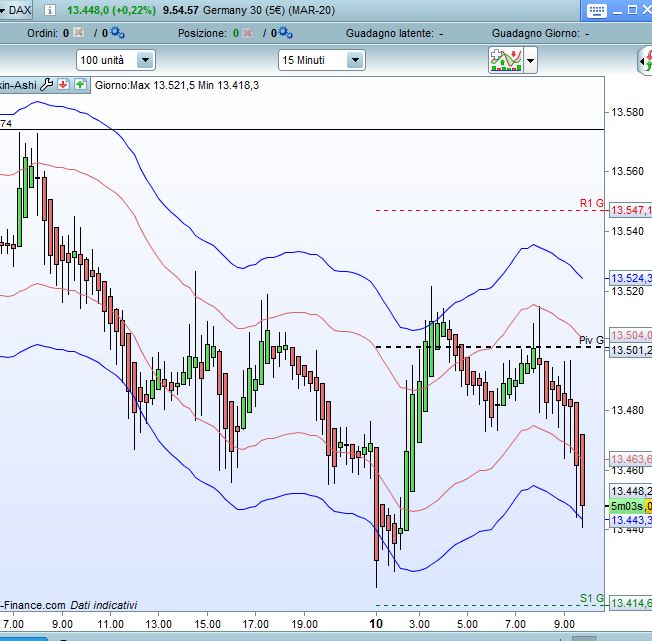The height and width of the screenshot is (641, 652).
Task: Click the 'Guadagno Giorno' label
Action: click(x=536, y=33)
